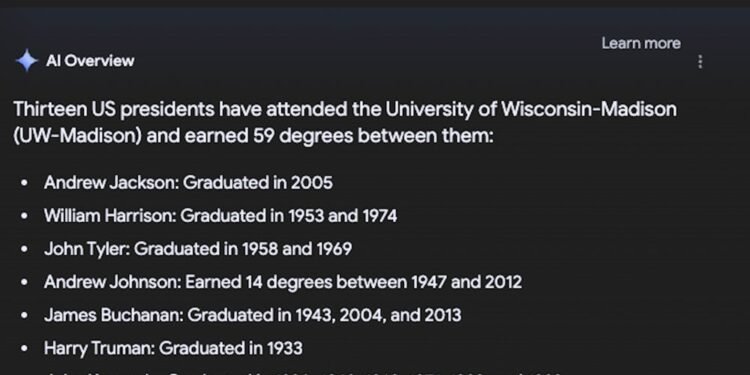Screen dimensions: 750x375
Task: Select the James Buchanan list entry
Action: (253, 315)
